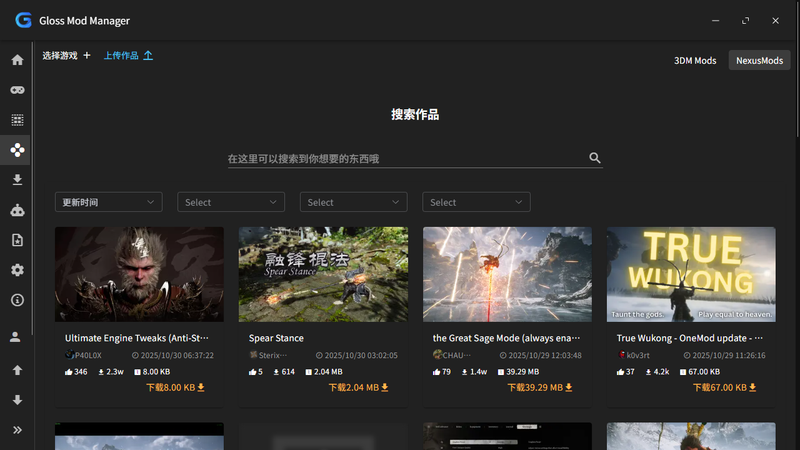
Task: Click the down arrow icon in sidebar
Action: pyautogui.click(x=17, y=399)
